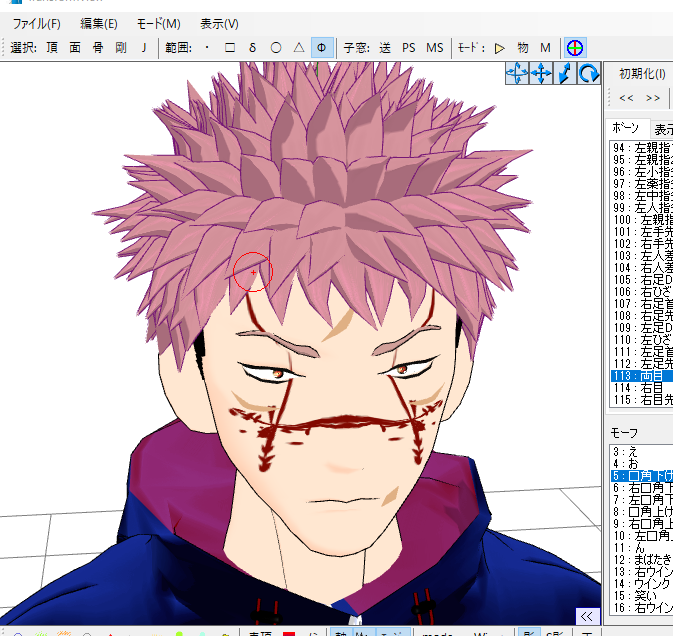Open the 送 sub-window
Image resolution: width=673 pixels, height=636 pixels.
[385, 48]
